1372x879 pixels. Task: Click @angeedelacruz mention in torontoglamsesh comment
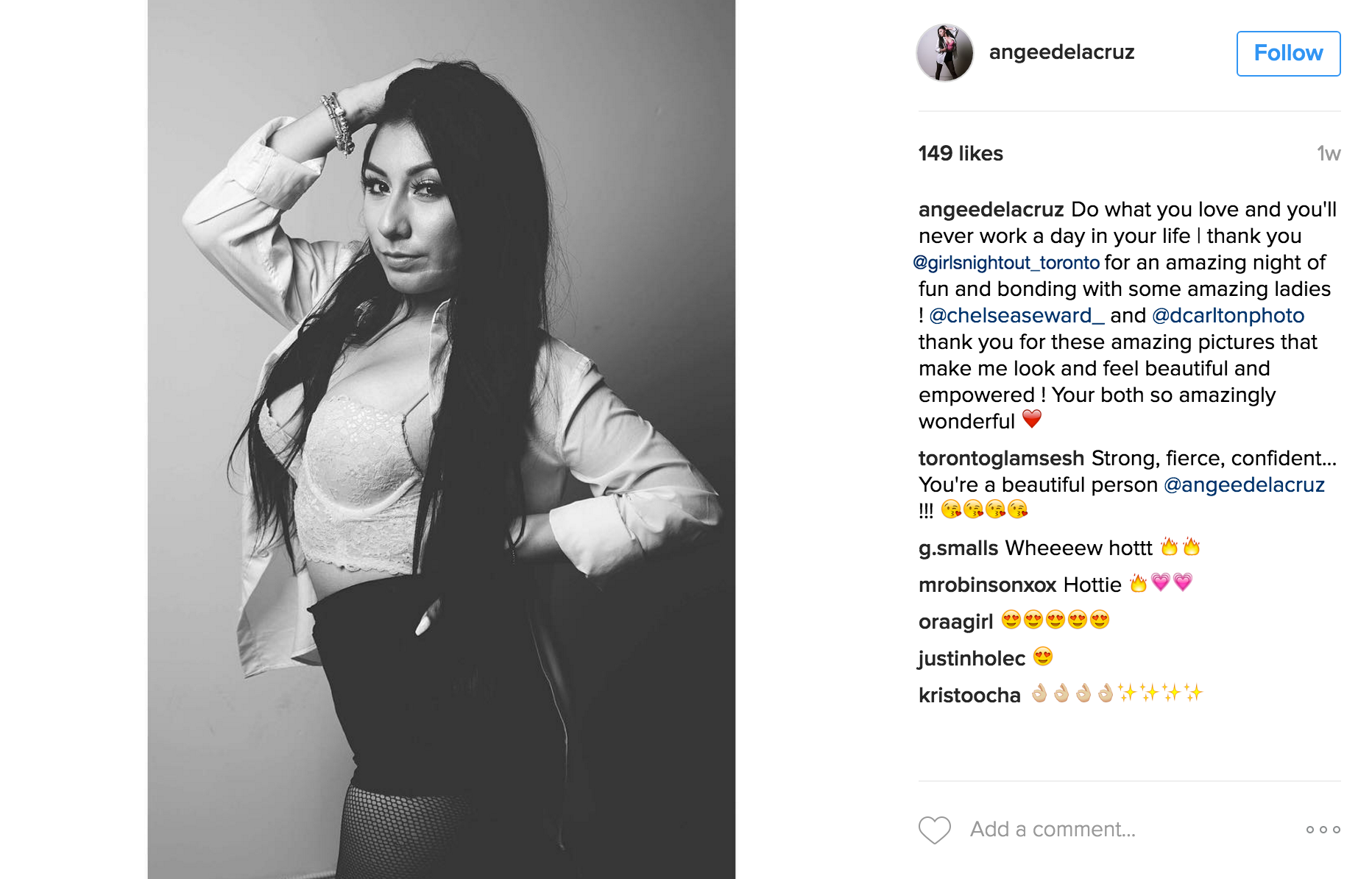point(1244,485)
